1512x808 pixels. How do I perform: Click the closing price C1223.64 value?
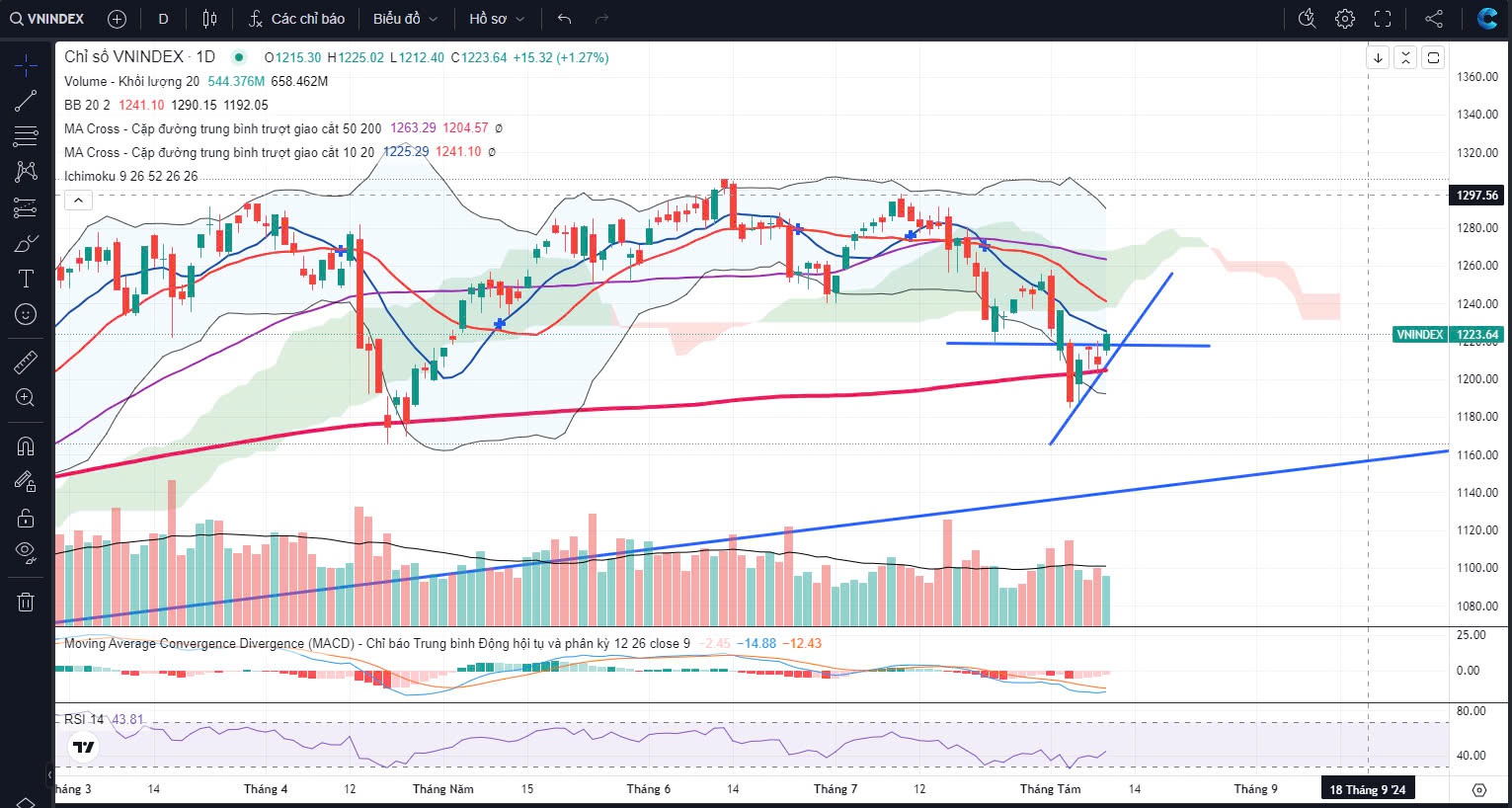pyautogui.click(x=479, y=57)
